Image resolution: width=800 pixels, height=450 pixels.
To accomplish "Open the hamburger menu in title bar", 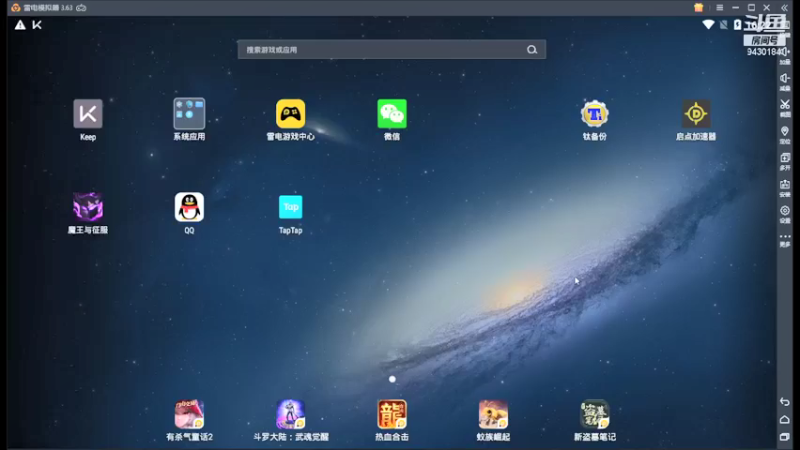I will pyautogui.click(x=719, y=8).
